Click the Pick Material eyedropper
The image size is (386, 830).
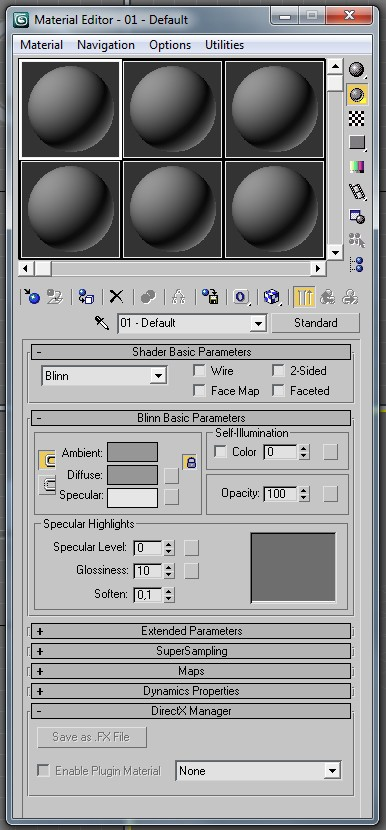(102, 322)
